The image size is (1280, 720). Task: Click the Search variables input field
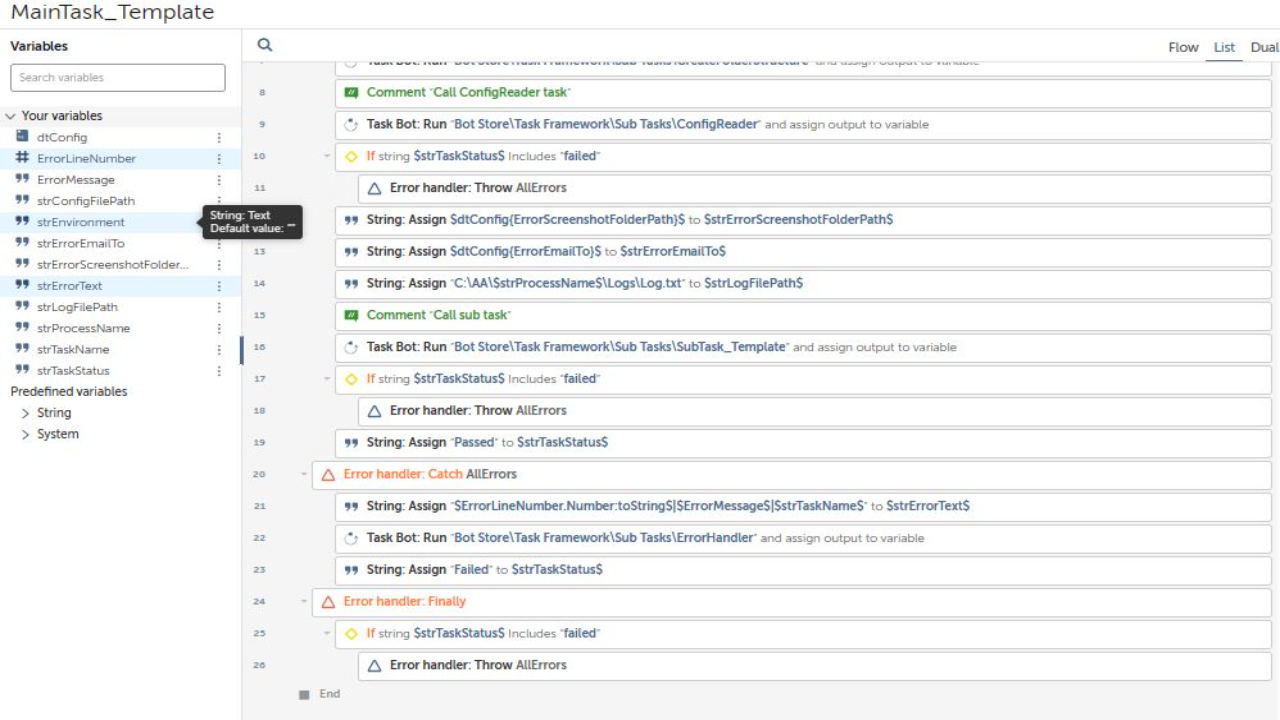[x=118, y=78]
